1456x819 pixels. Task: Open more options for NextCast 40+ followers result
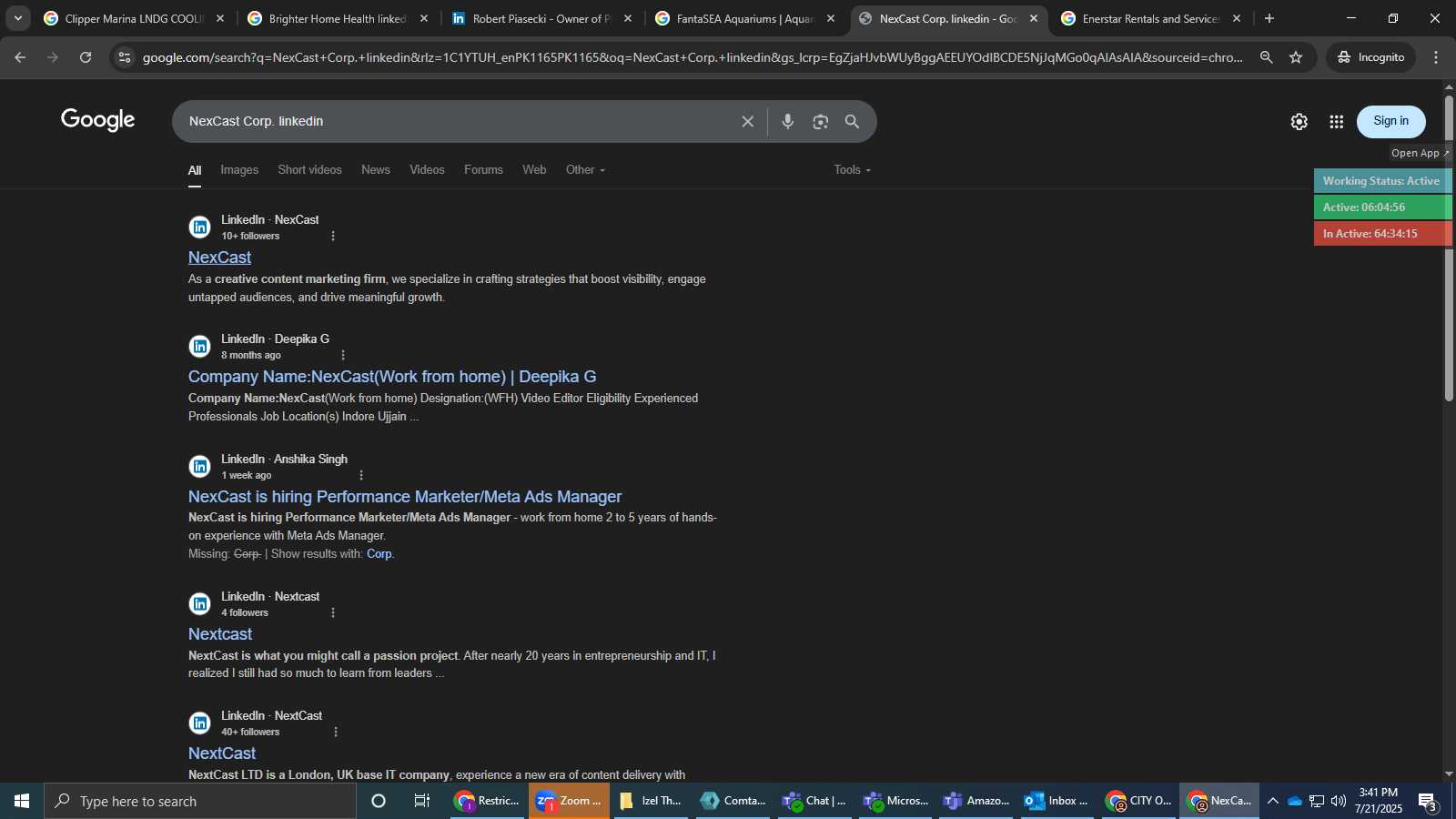click(336, 732)
